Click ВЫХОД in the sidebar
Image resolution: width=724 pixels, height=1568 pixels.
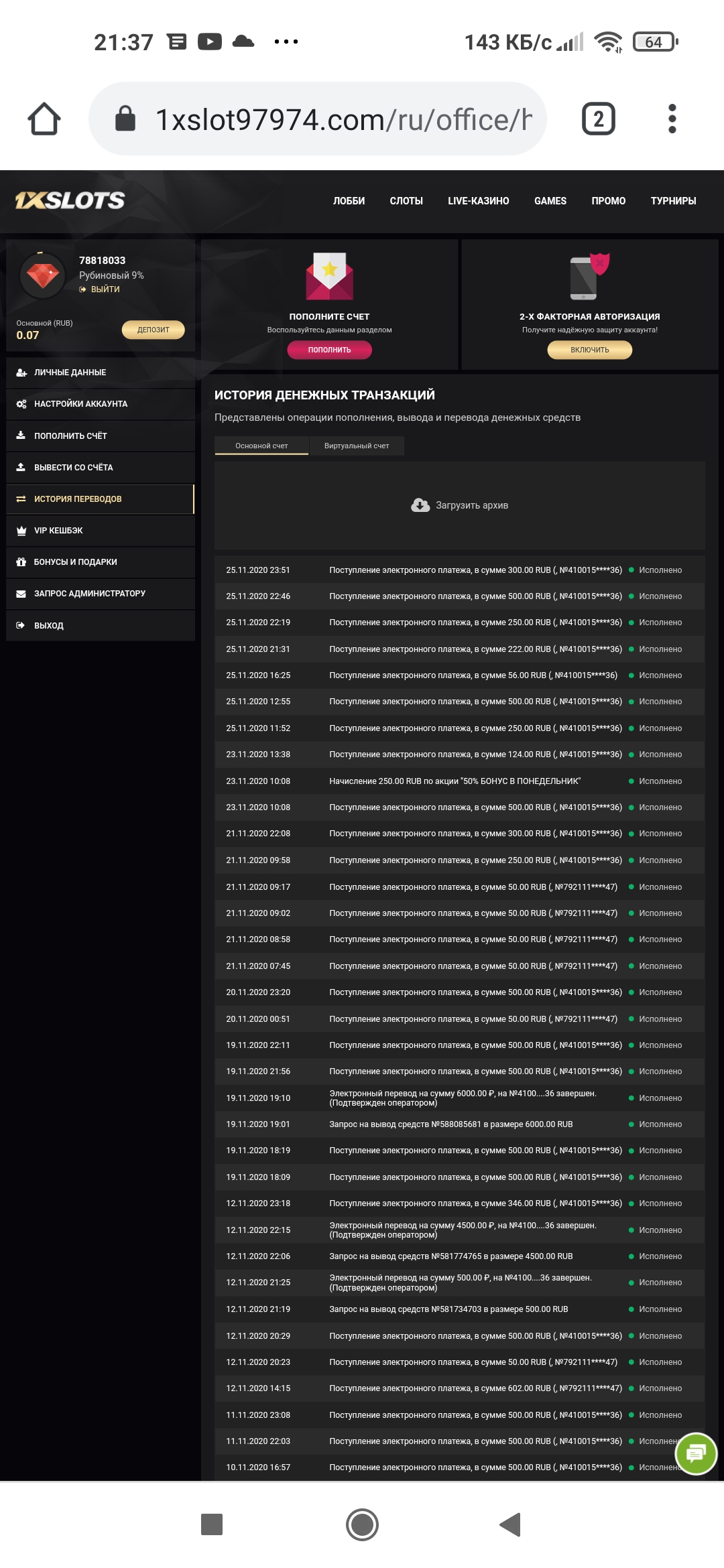pyautogui.click(x=101, y=625)
